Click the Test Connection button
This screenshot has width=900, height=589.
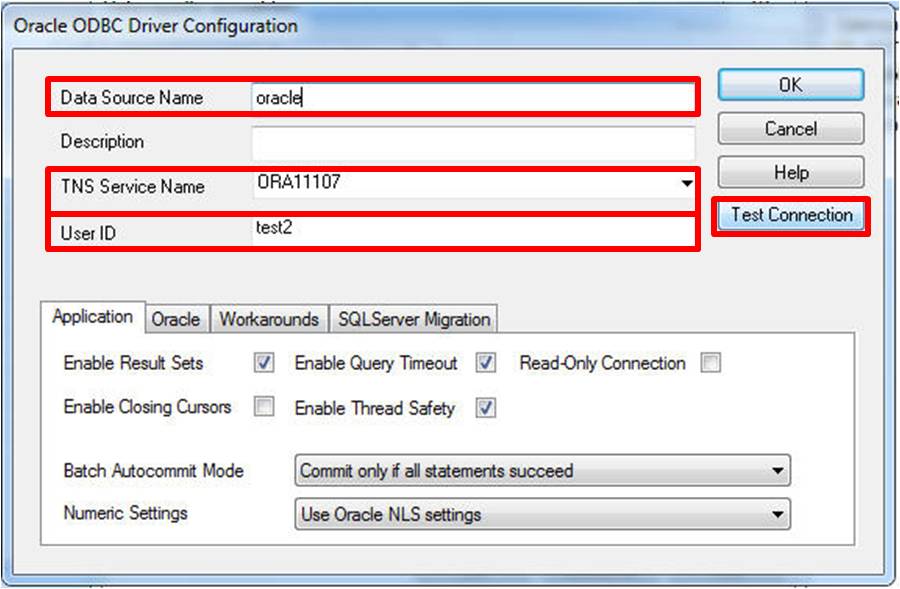tap(790, 216)
